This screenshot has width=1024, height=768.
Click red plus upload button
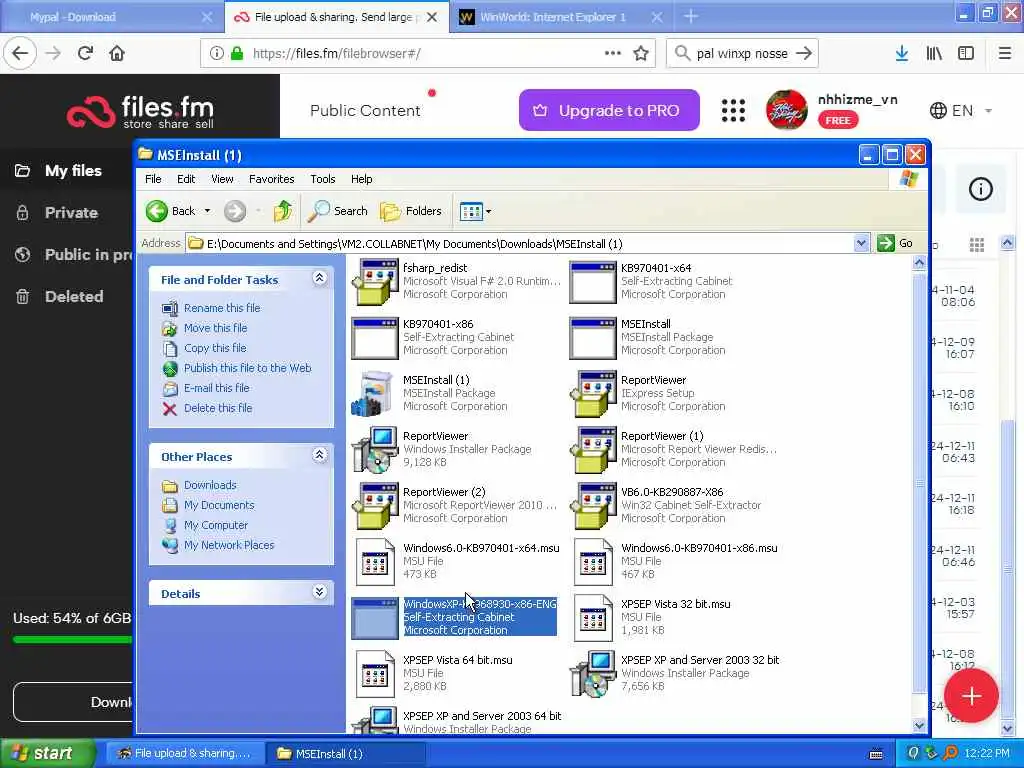[x=971, y=696]
